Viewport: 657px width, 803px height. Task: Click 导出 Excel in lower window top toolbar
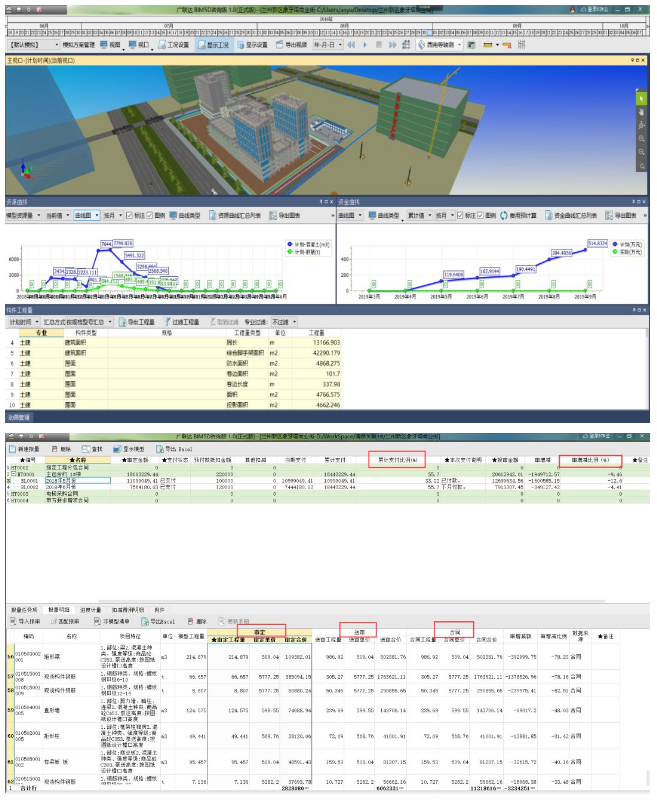(x=174, y=449)
